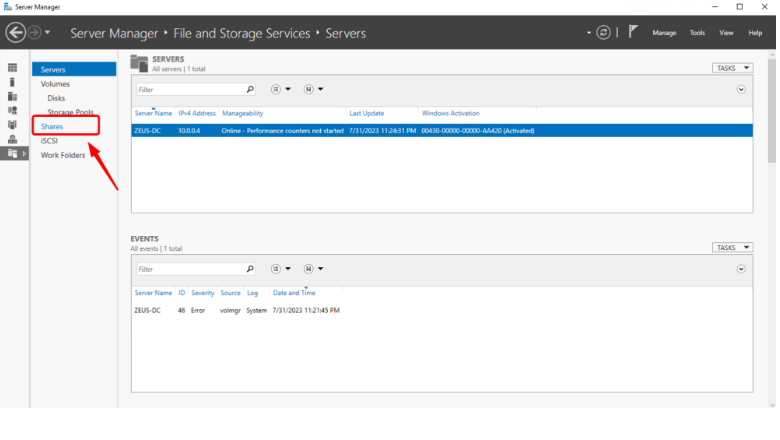This screenshot has height=440, width=780.
Task: Click the All Servers icon in the left rail
Action: tap(13, 96)
